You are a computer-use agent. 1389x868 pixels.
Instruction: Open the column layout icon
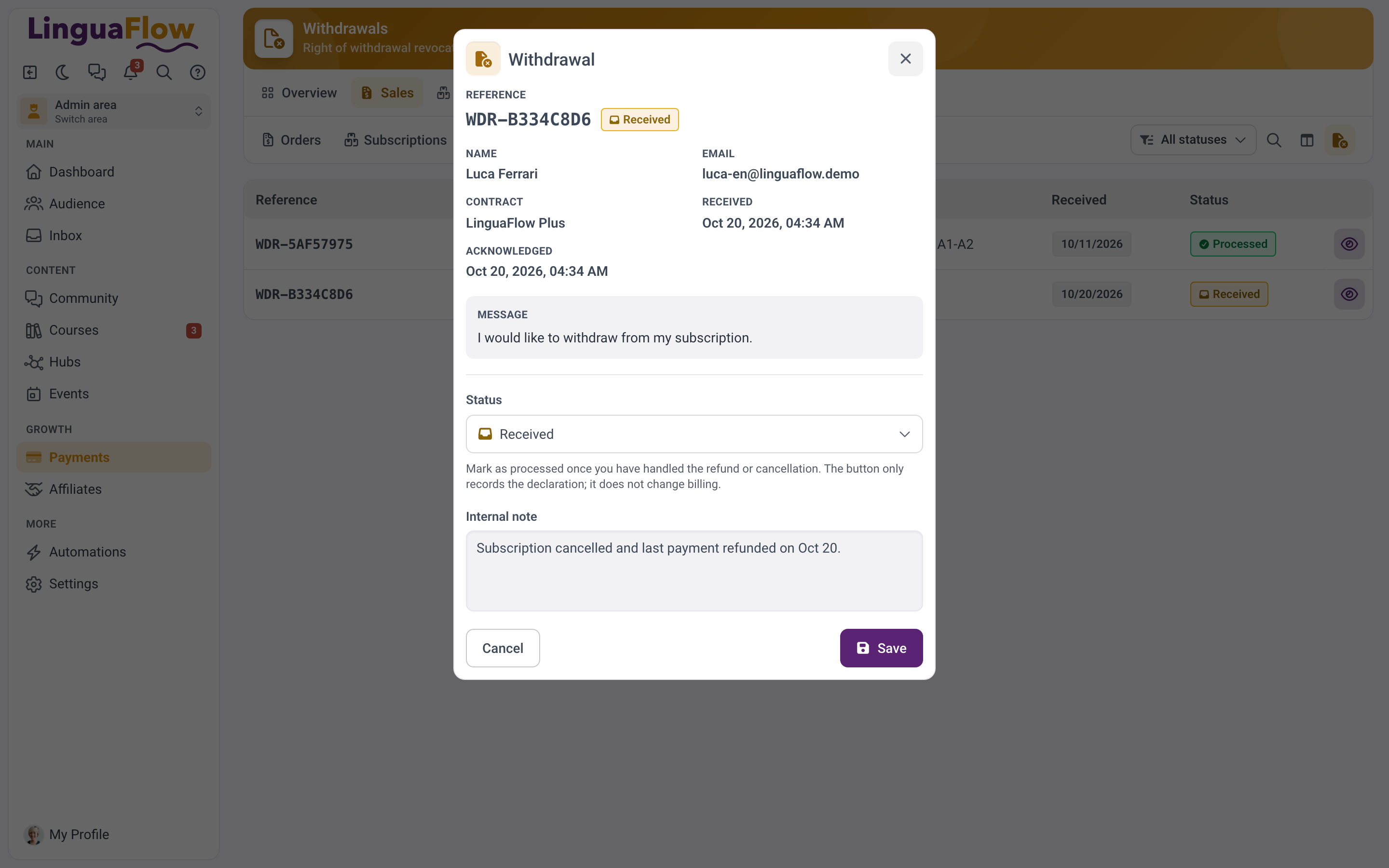1307,140
